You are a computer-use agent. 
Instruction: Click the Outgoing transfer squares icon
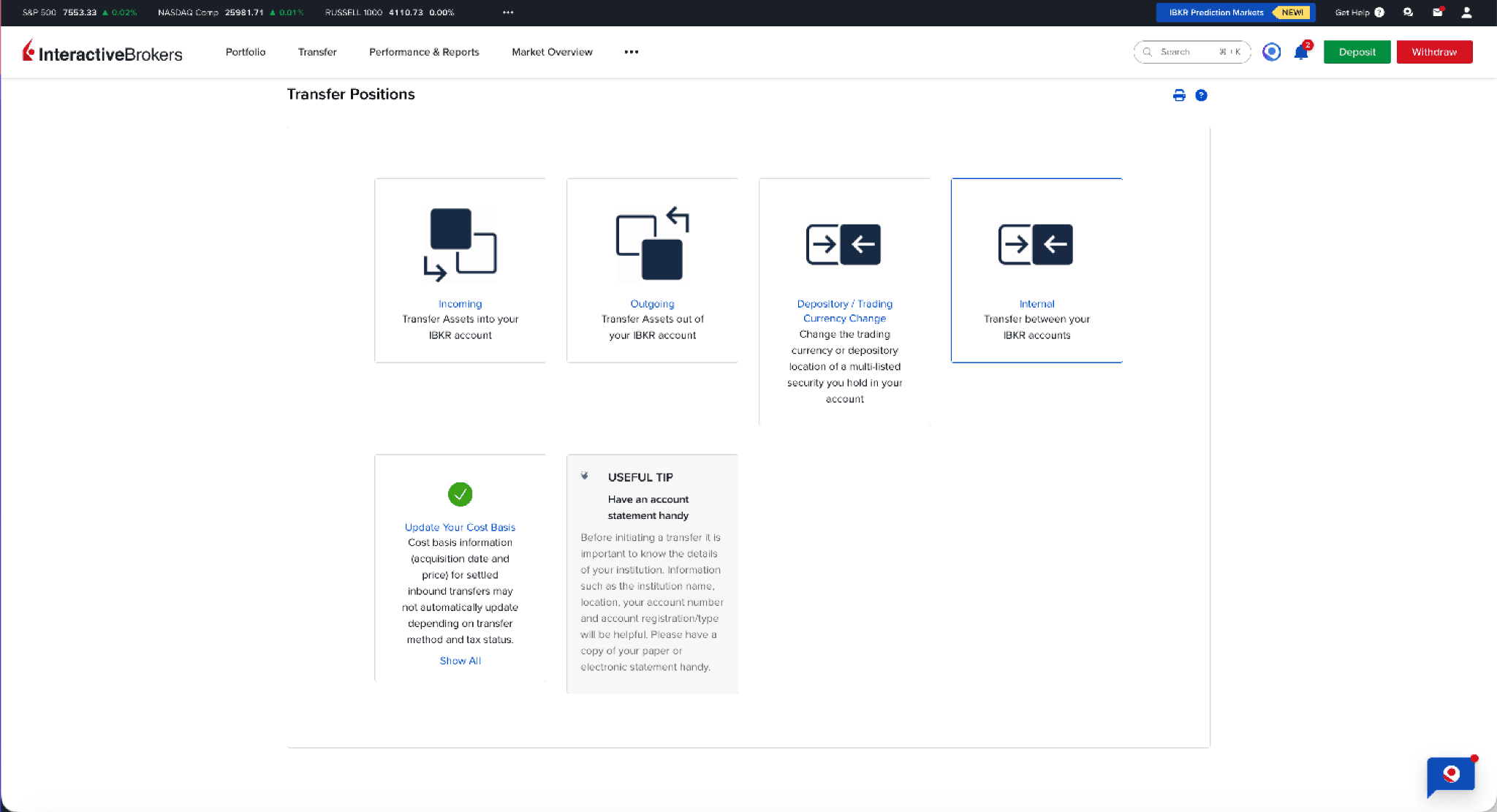653,244
